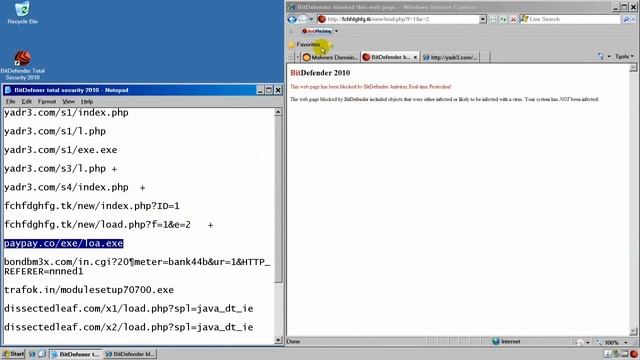The height and width of the screenshot is (360, 640).
Task: Activate the BitDefender IE taskbar button
Action: (x=130, y=354)
